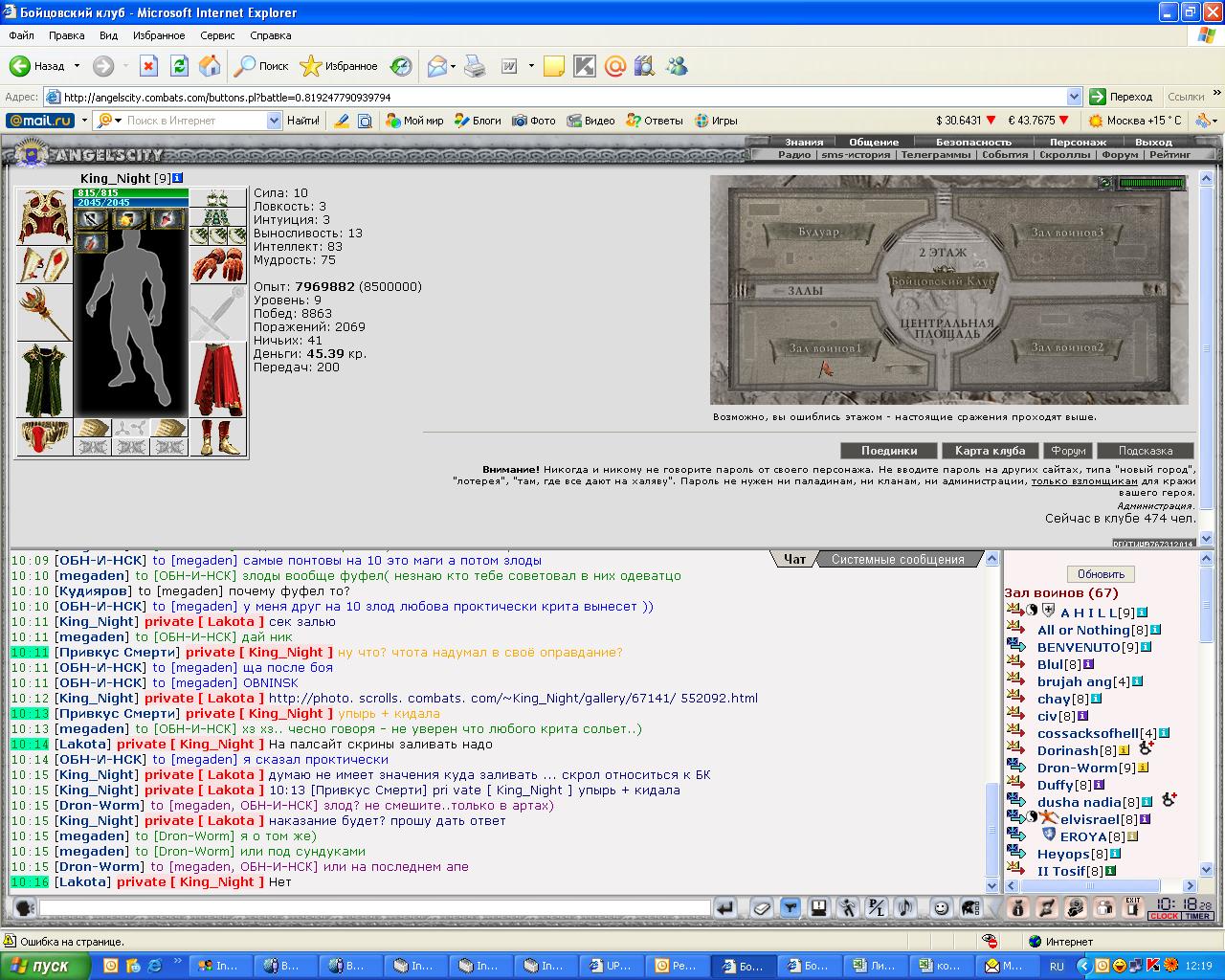Expand the Word edit button dropdown arrow
The width and height of the screenshot is (1225, 980).
531,66
